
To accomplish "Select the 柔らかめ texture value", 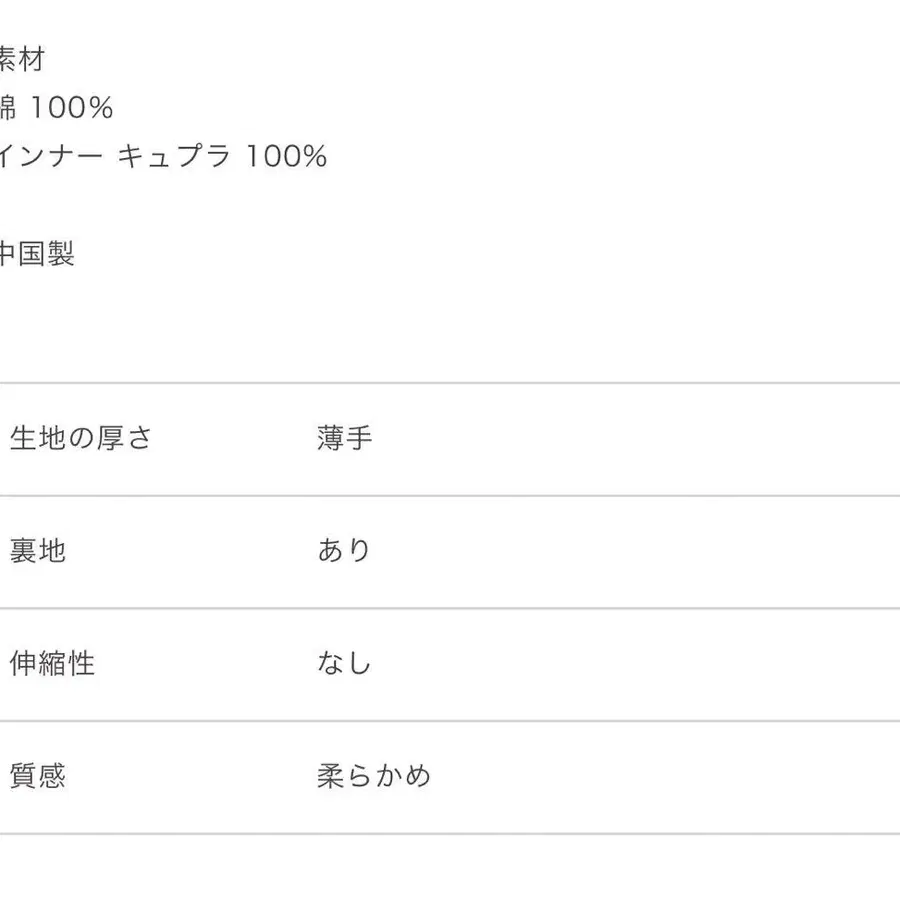I will coord(374,776).
